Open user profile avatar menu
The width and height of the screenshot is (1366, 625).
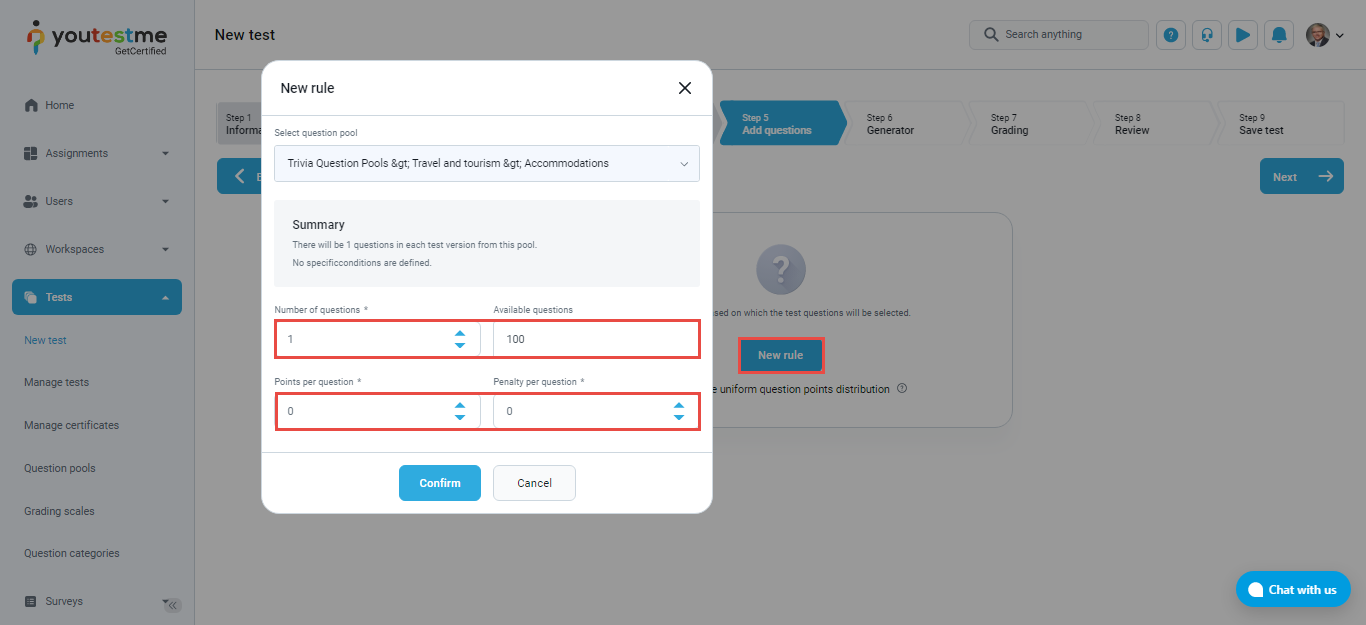pos(1318,35)
